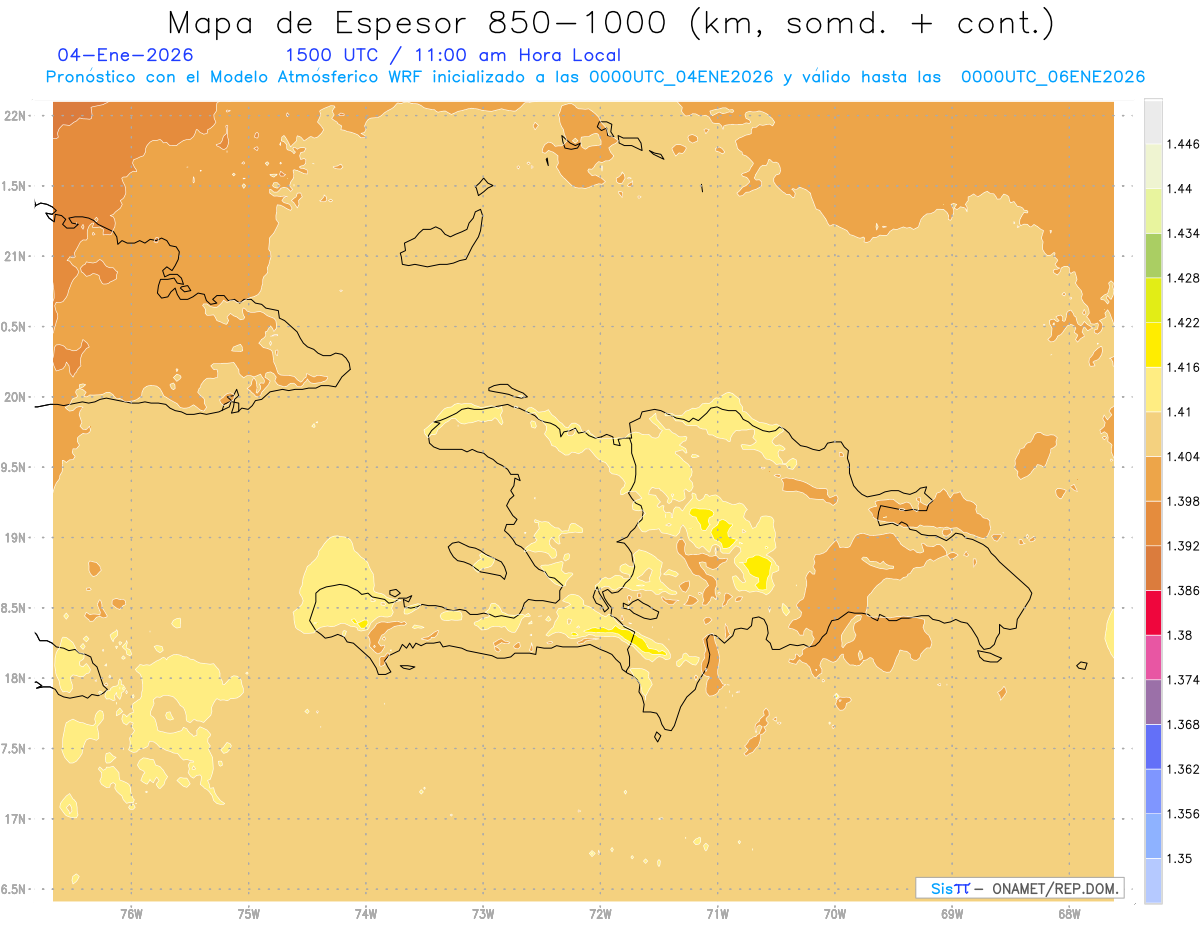Click the legend value 1.398
Image resolution: width=1200 pixels, height=927 pixels.
click(x=1182, y=501)
